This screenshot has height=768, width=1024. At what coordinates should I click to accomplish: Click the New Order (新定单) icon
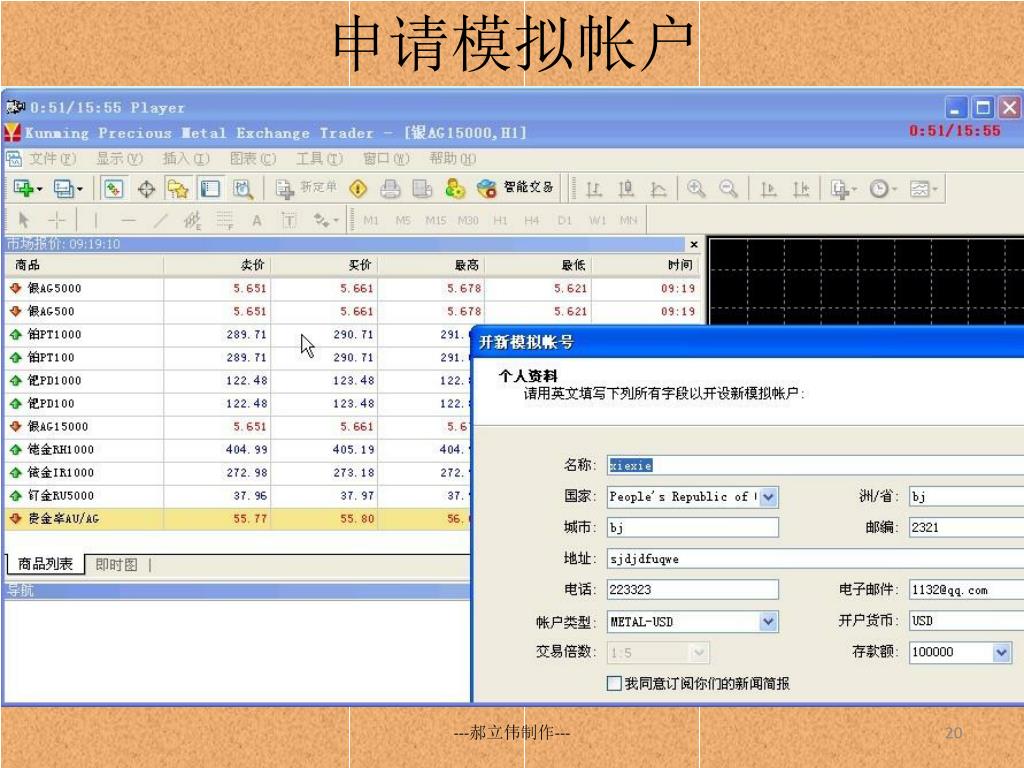306,188
